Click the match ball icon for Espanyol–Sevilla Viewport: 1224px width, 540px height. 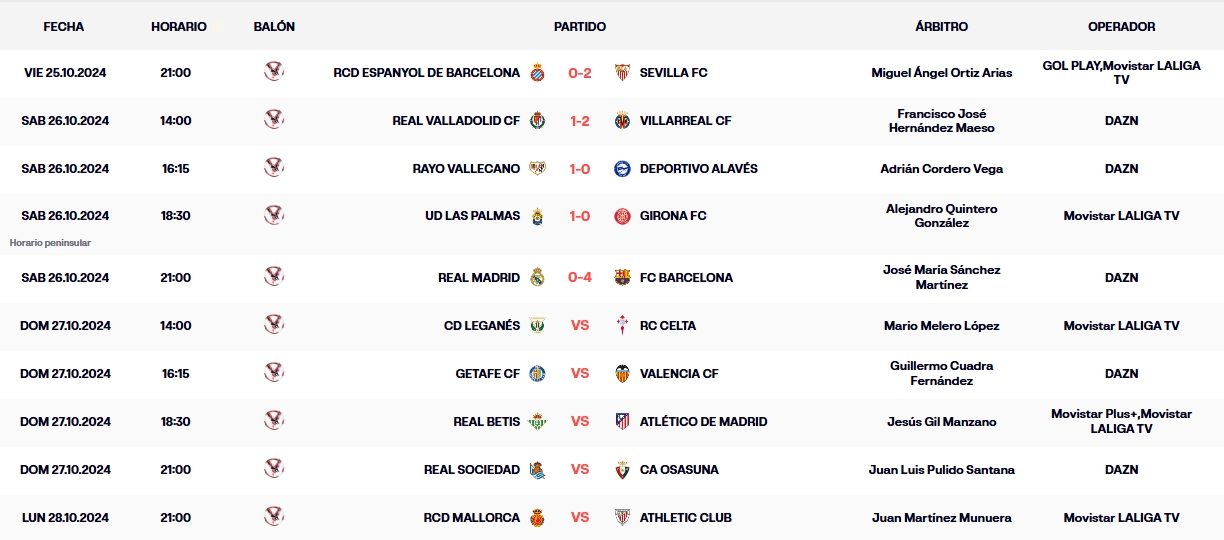[274, 72]
